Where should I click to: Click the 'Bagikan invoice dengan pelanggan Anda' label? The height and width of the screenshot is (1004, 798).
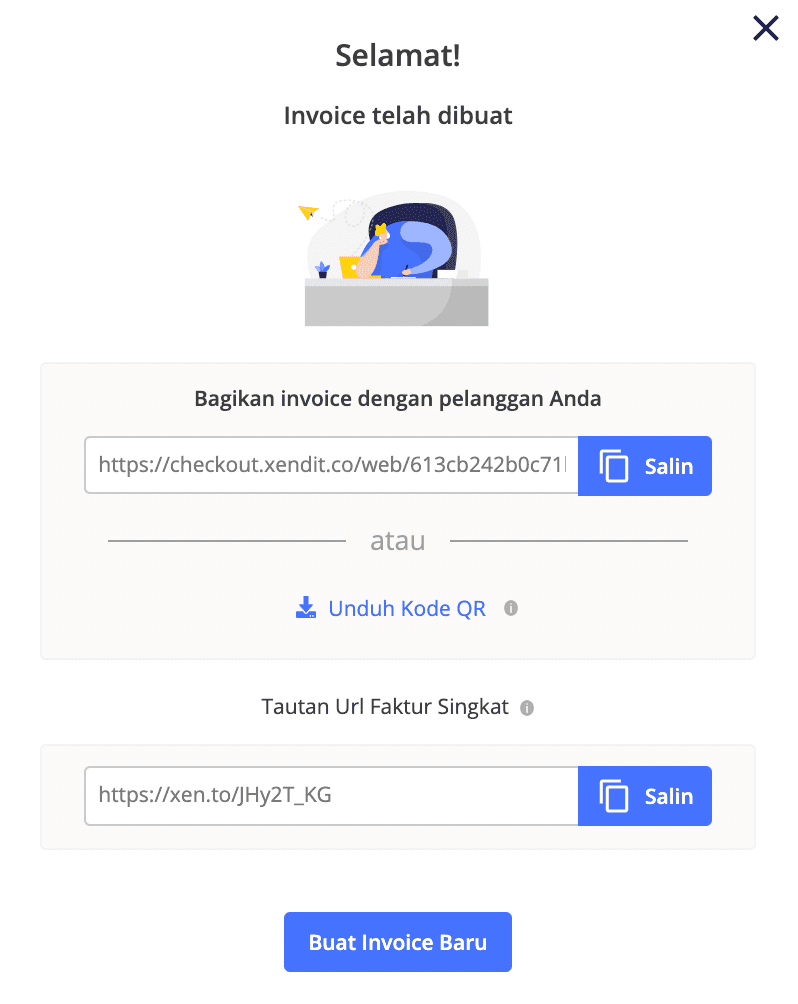pyautogui.click(x=398, y=399)
